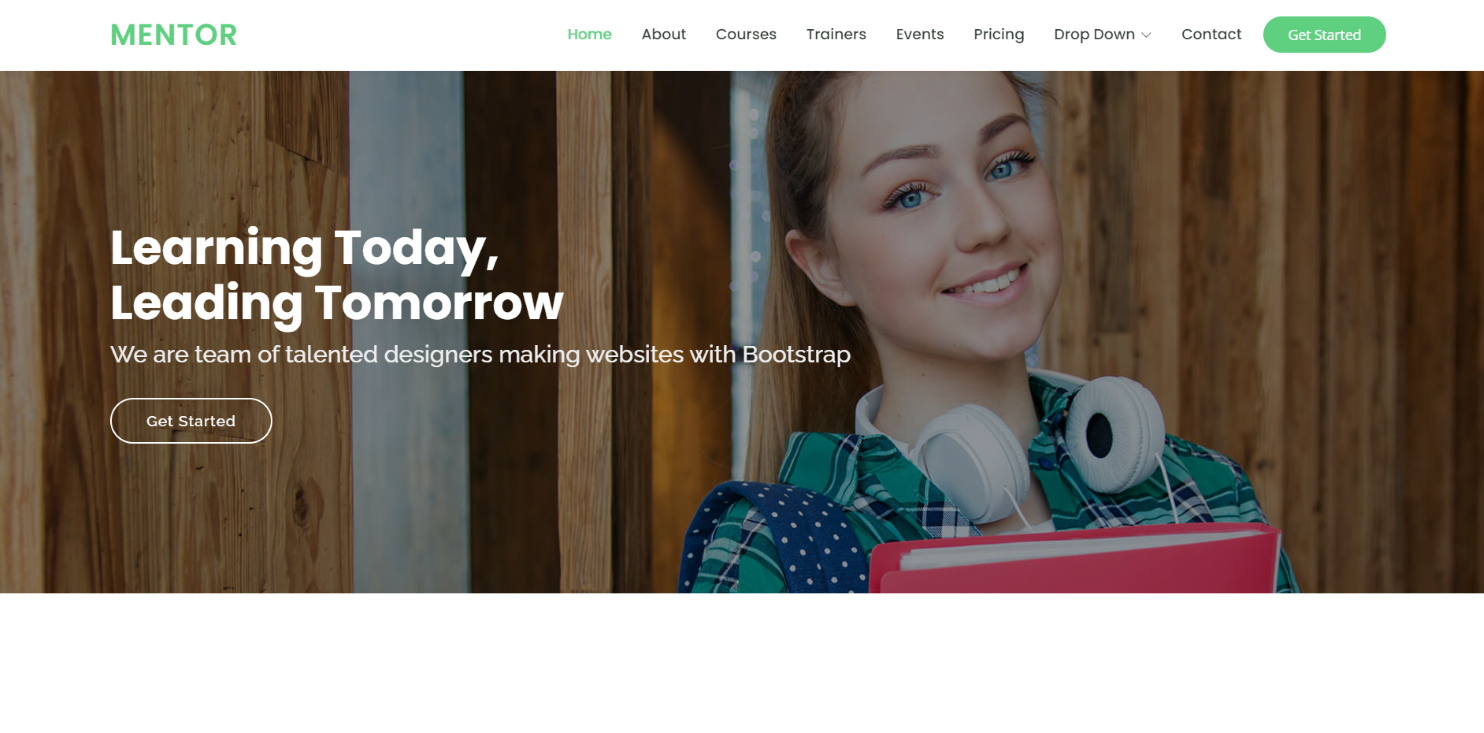Click the 'Learning Today, Leading Tomorrow' heading
Screen dimensions: 1484x733
337,275
